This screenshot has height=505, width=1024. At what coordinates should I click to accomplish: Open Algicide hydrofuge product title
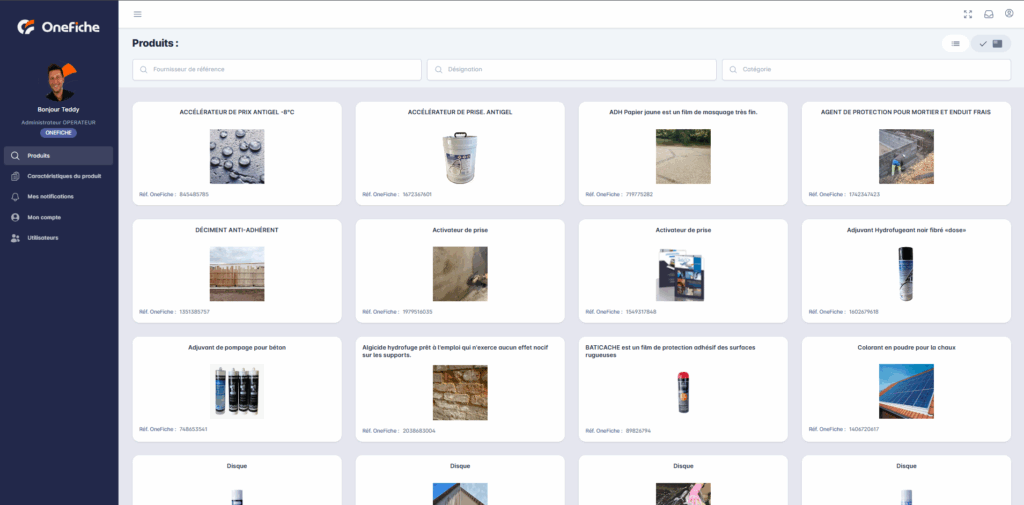click(x=455, y=351)
